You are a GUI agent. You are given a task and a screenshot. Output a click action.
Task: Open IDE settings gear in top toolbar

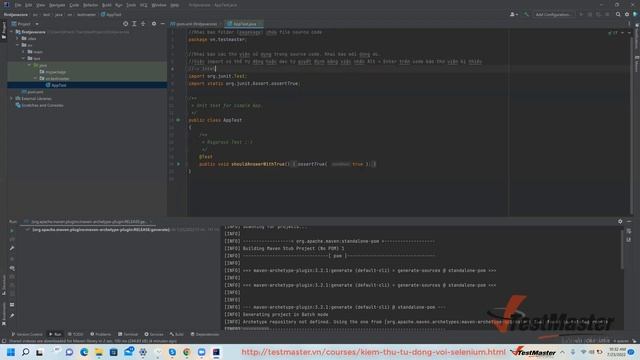click(627, 14)
